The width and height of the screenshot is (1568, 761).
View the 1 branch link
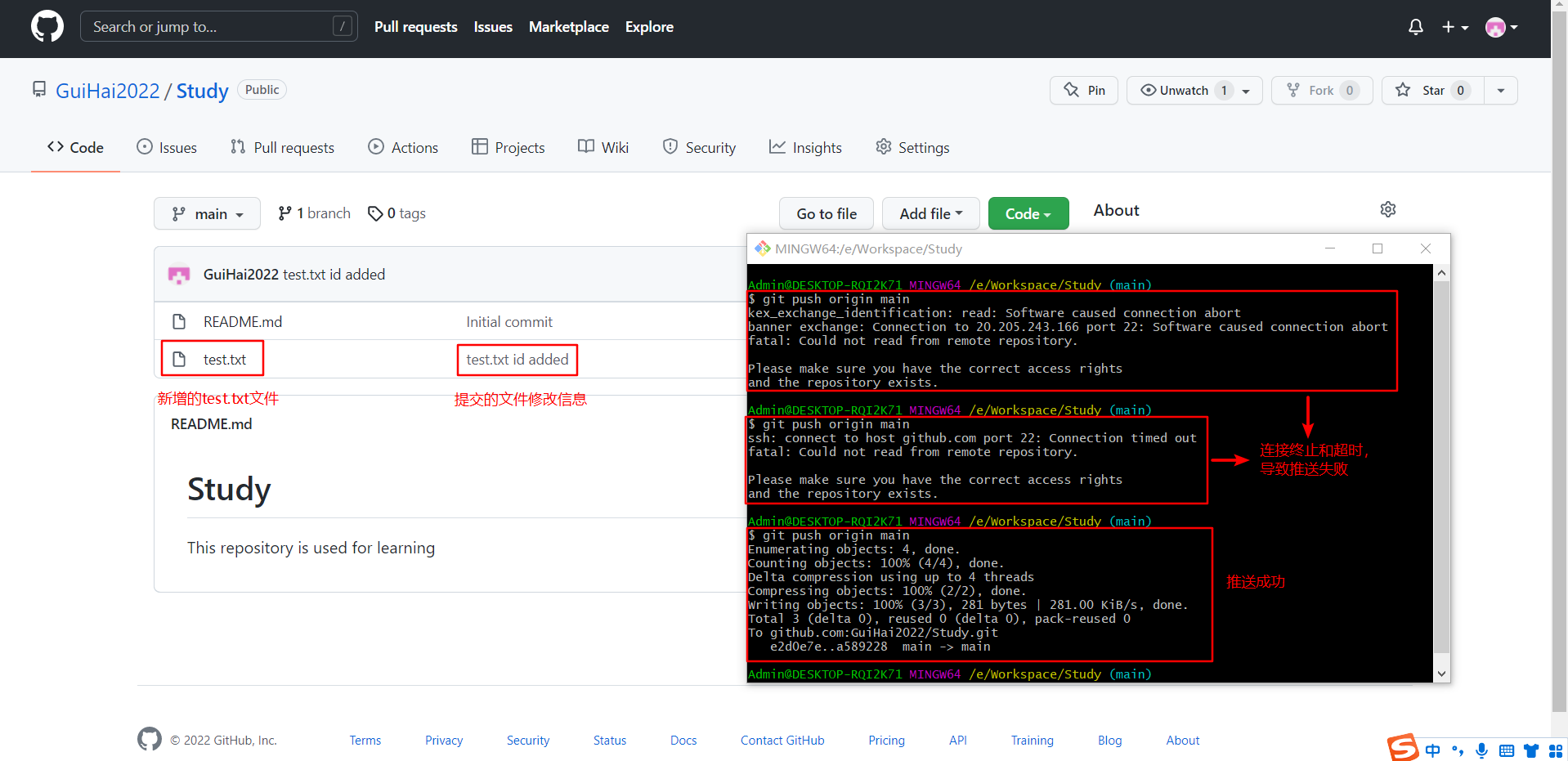pos(314,213)
